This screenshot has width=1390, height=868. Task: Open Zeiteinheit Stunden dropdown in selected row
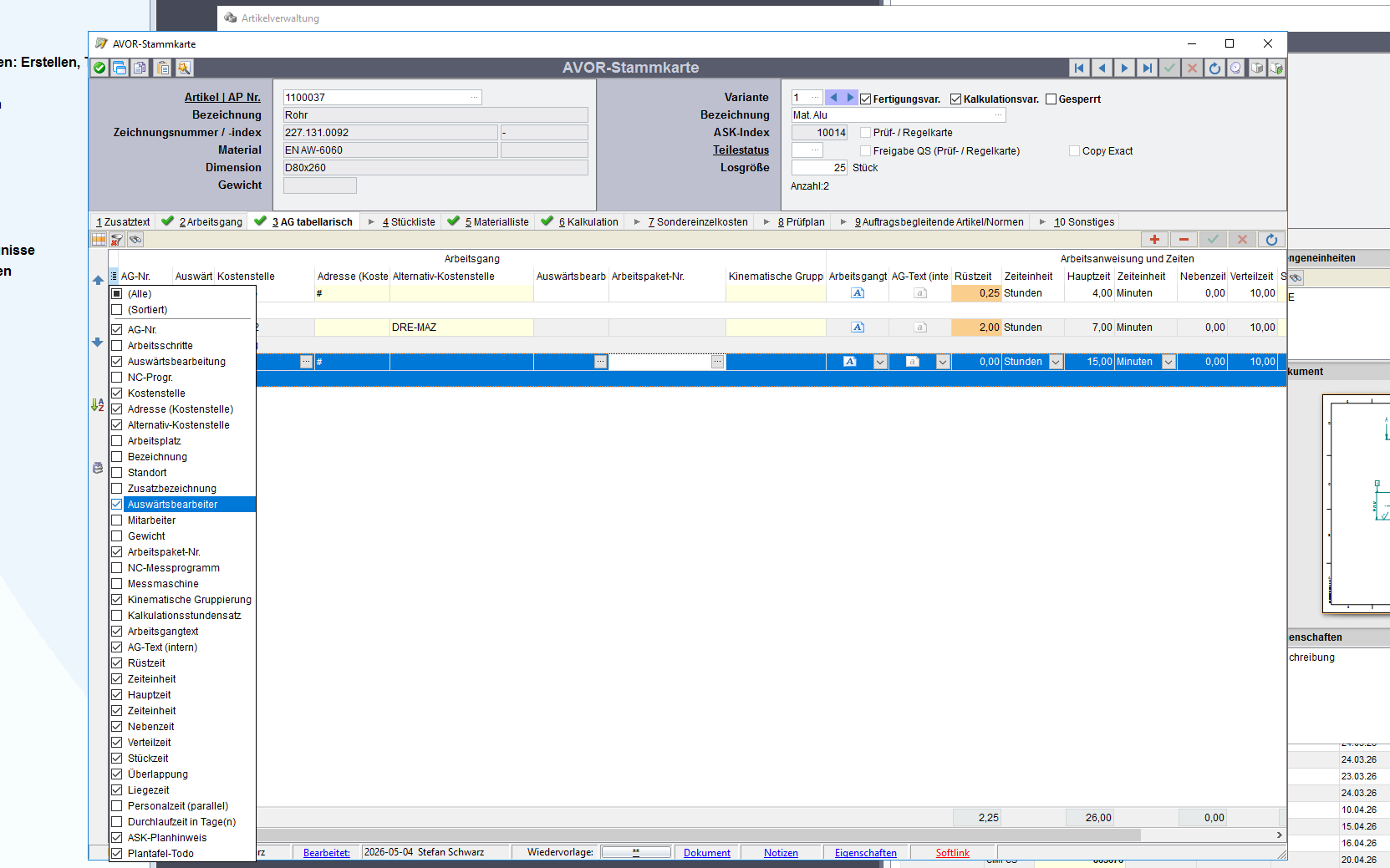[1056, 362]
